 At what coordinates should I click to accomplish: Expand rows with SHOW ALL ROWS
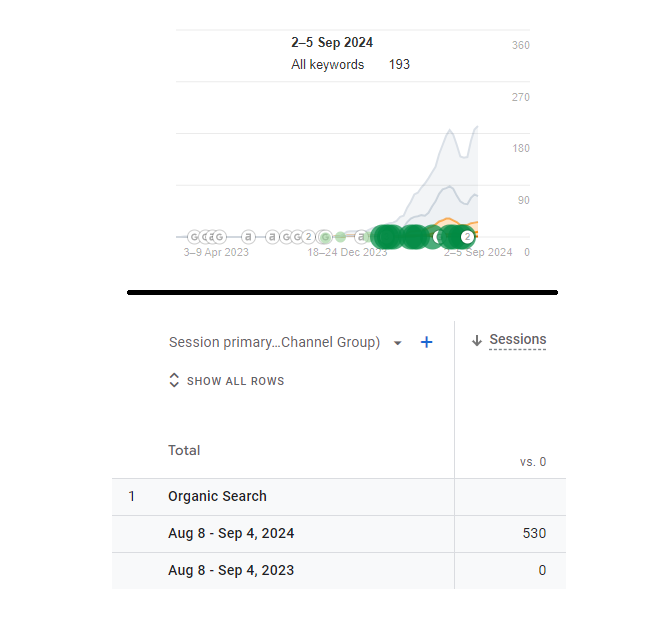coord(235,381)
